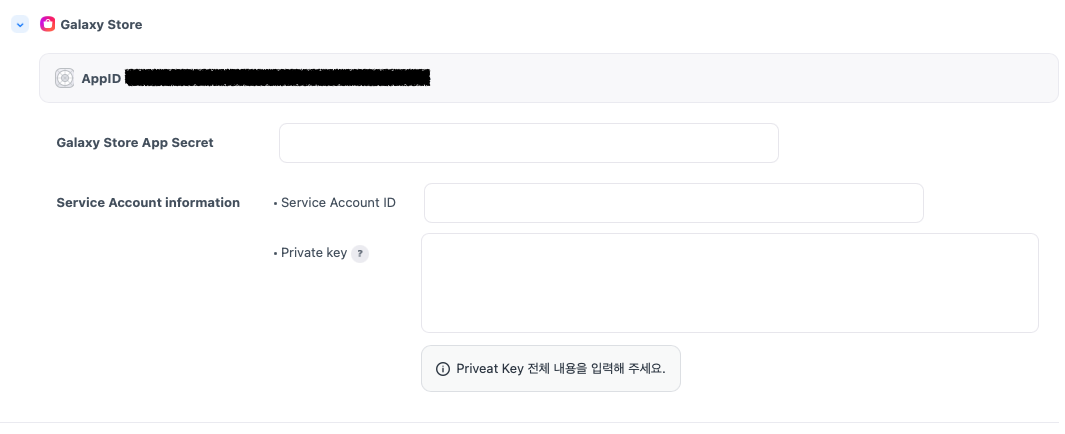Click empty area of the AppID bar

[740, 78]
